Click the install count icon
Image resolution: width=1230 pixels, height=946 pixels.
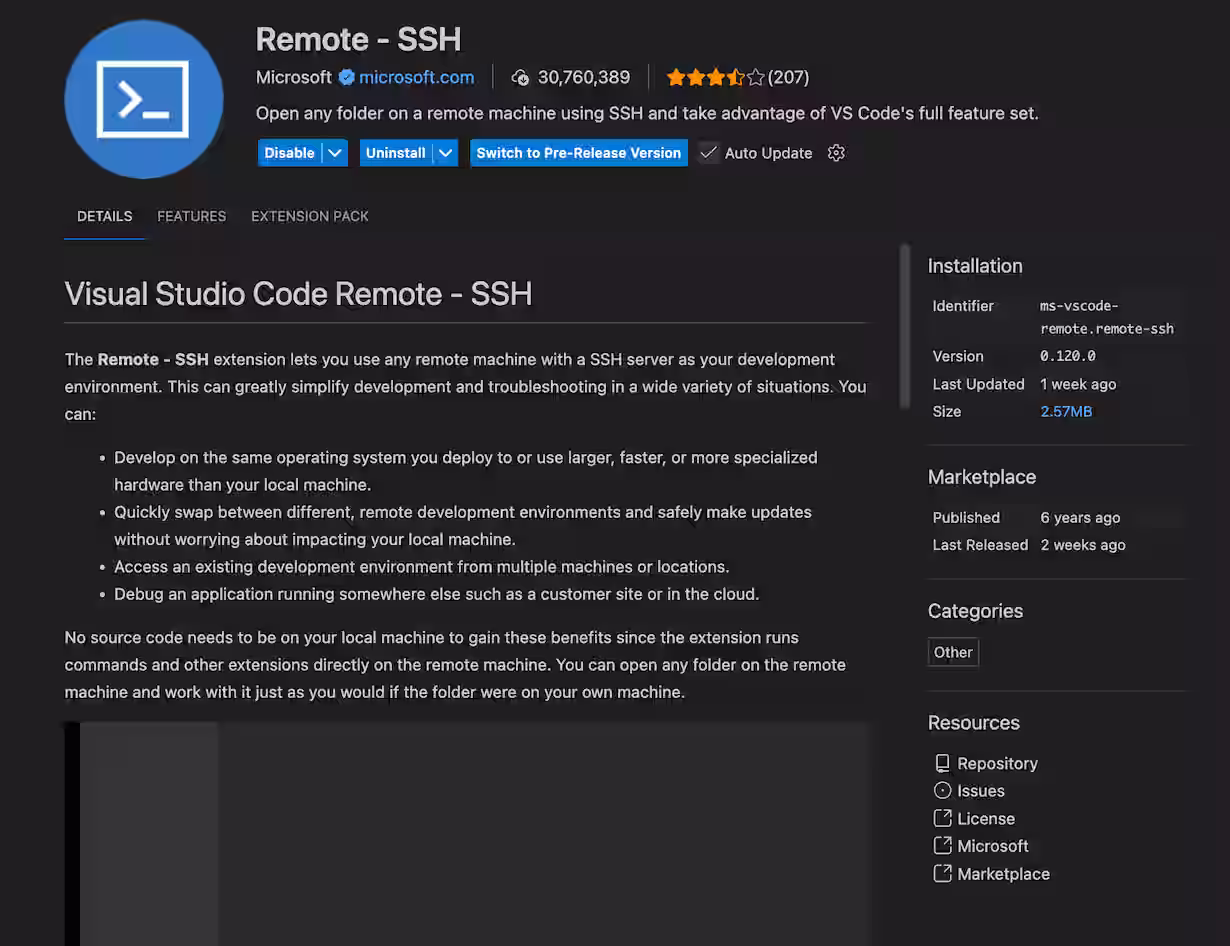(520, 77)
